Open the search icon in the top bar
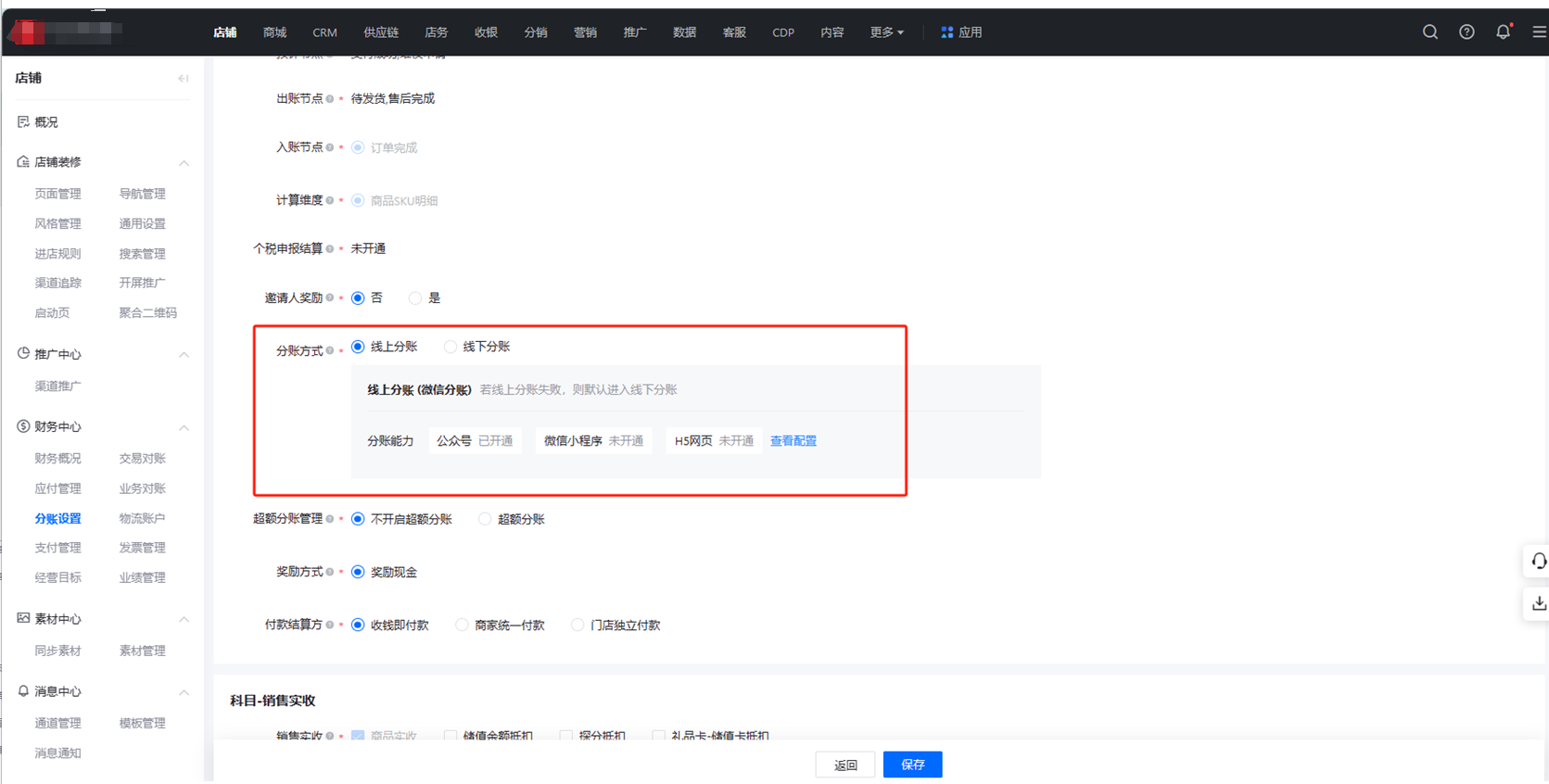Image resolution: width=1549 pixels, height=784 pixels. pyautogui.click(x=1430, y=32)
